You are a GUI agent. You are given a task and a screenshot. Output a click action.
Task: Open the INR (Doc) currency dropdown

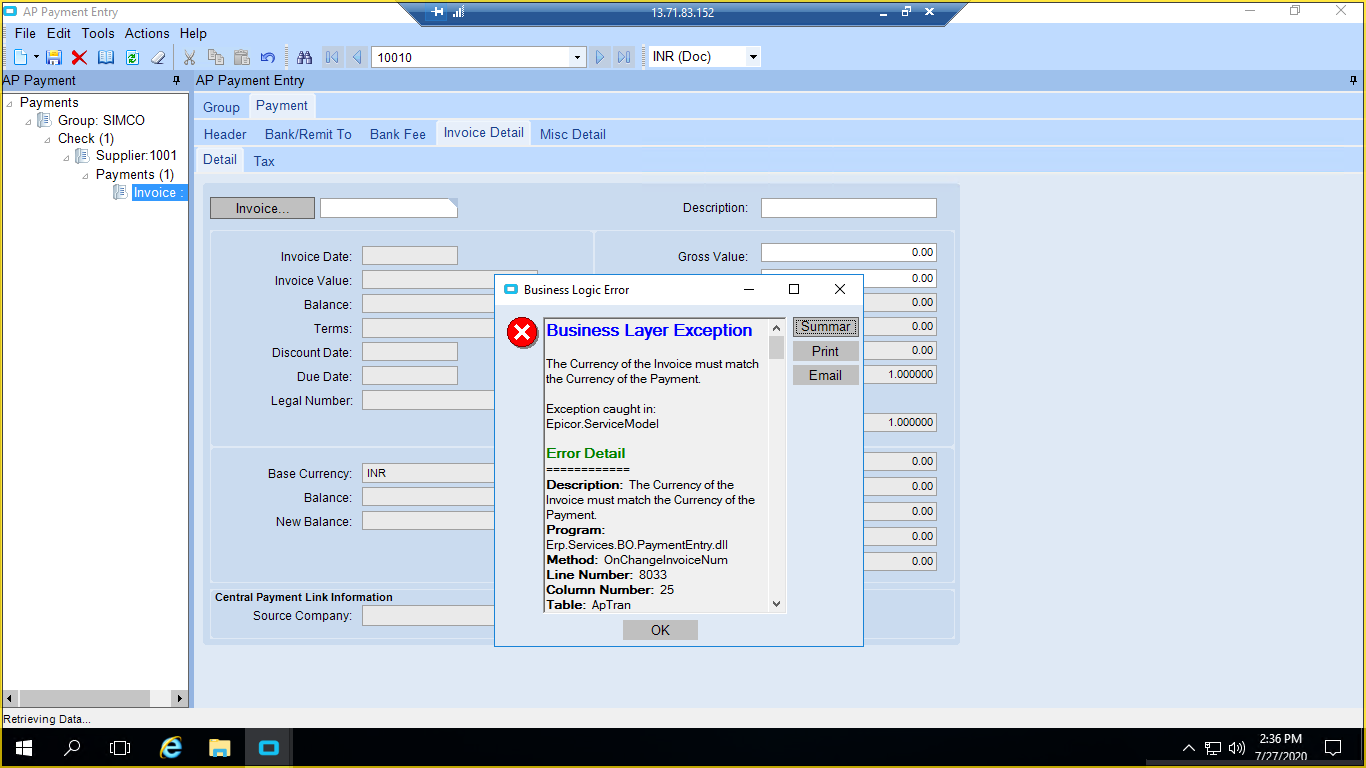tap(753, 58)
